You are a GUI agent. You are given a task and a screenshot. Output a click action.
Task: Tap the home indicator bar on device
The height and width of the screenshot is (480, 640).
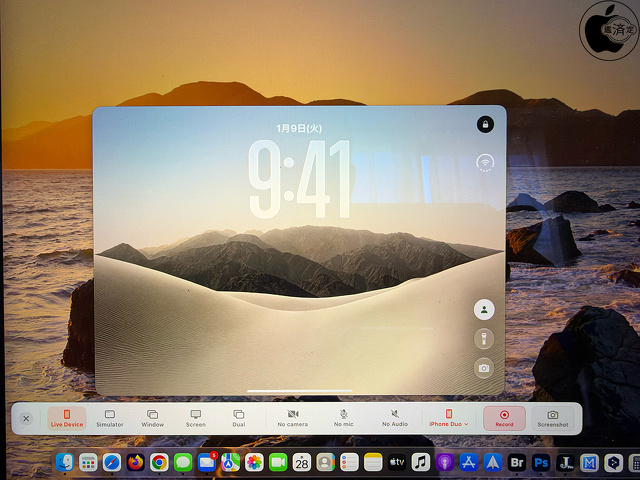300,391
